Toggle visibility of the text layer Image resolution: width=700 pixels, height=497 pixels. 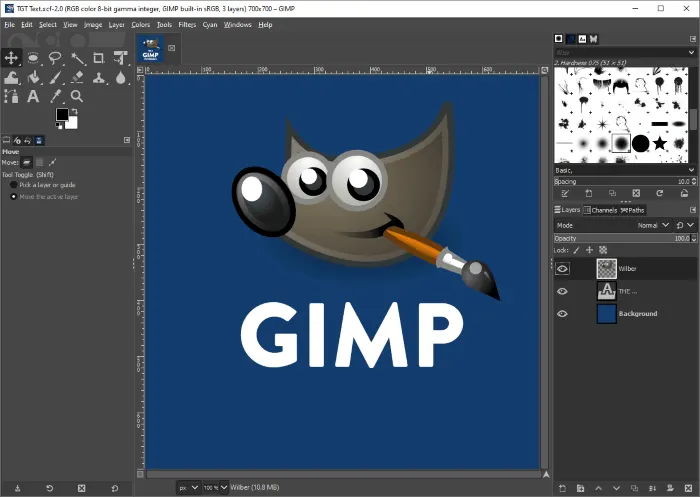coord(562,291)
